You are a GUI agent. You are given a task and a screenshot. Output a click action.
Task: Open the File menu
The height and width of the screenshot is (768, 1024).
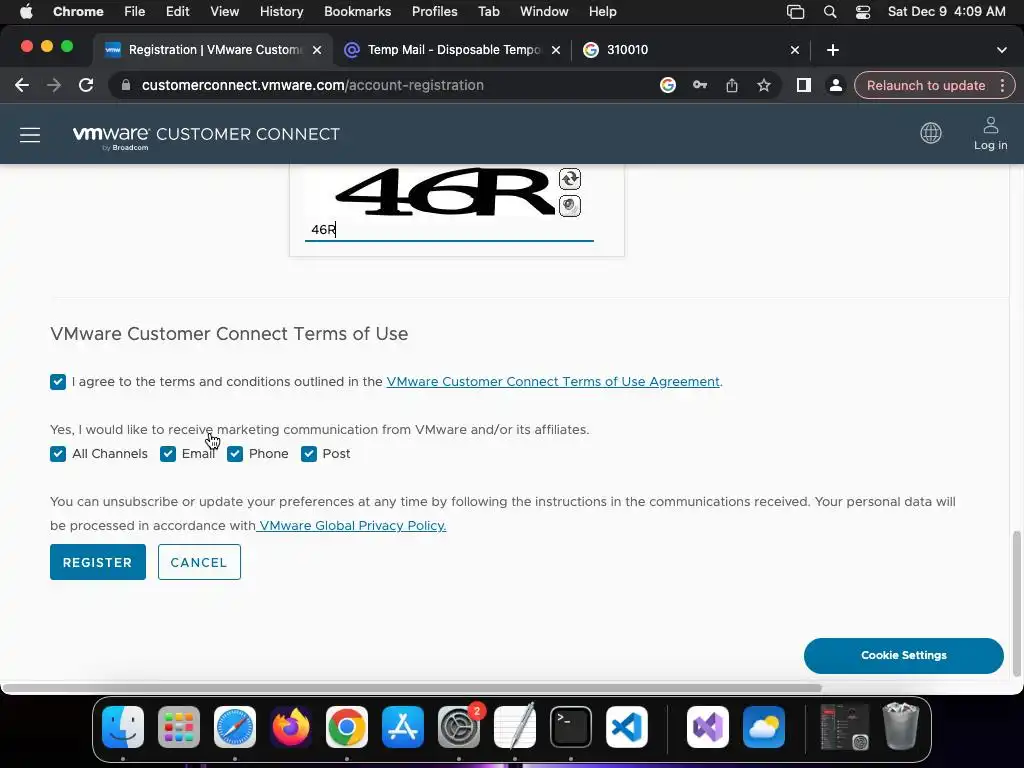click(135, 12)
